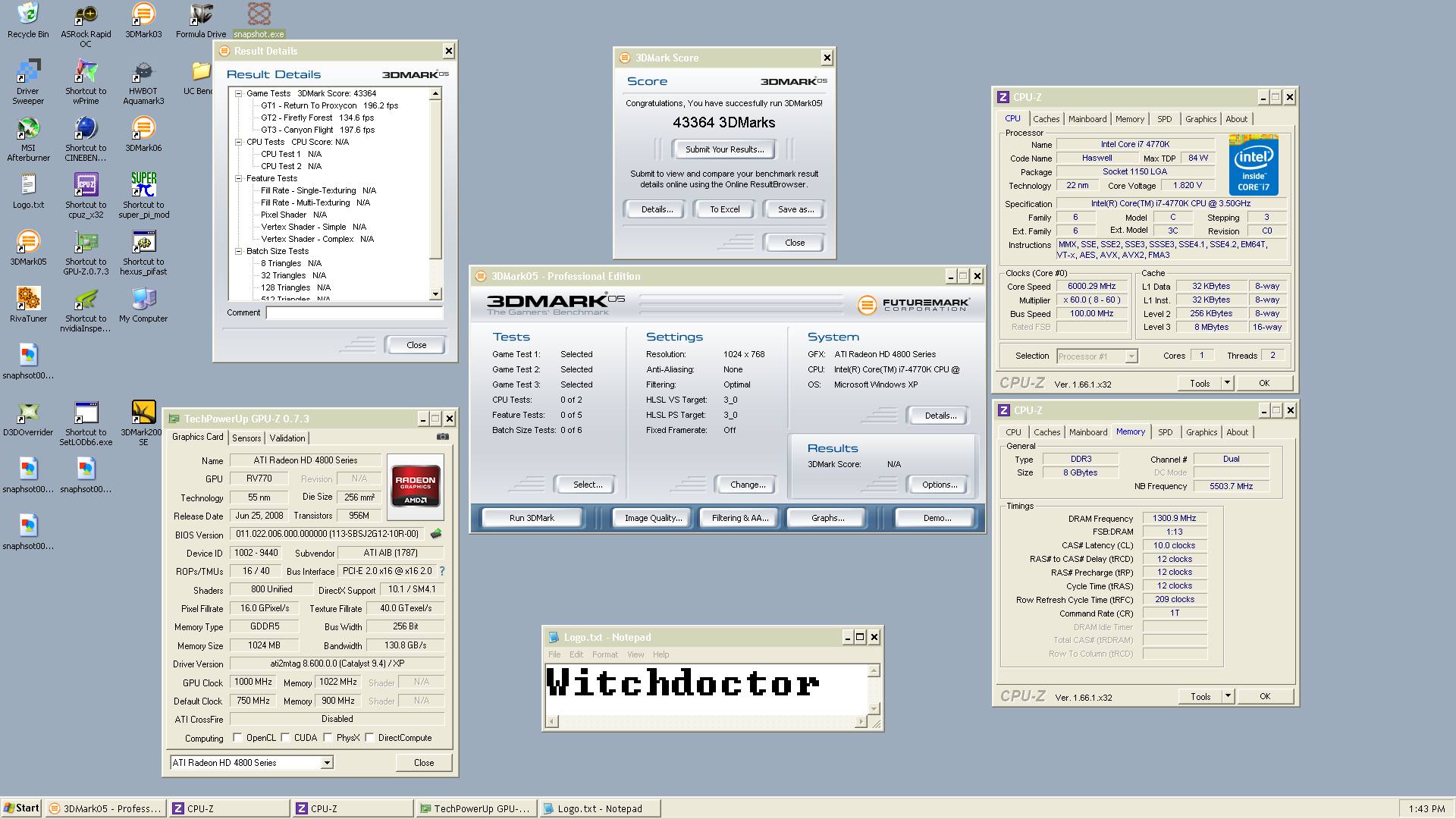Collapse the CPU Tests tree node
The image size is (1456, 819).
click(x=238, y=142)
